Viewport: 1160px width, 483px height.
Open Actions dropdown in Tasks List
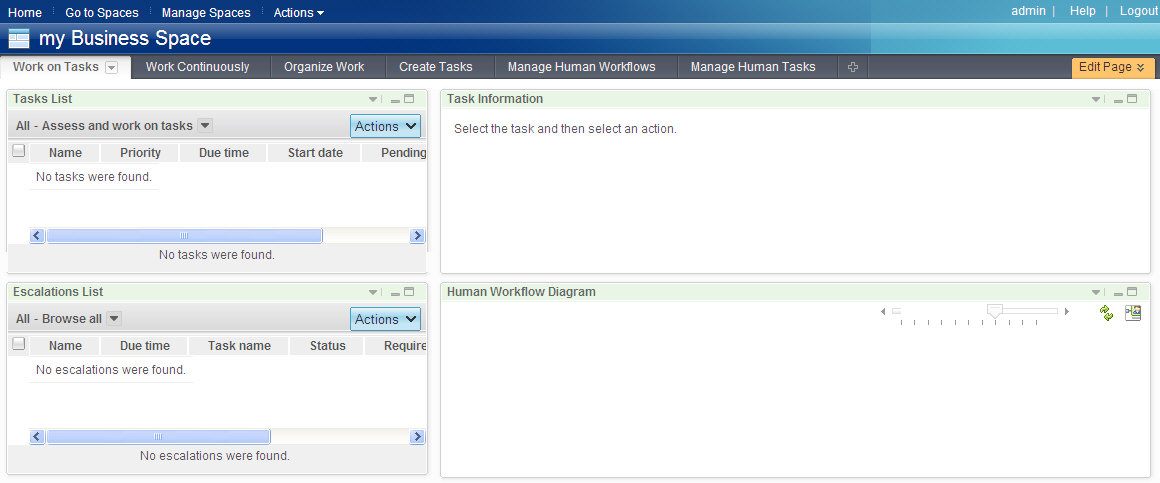pos(386,126)
